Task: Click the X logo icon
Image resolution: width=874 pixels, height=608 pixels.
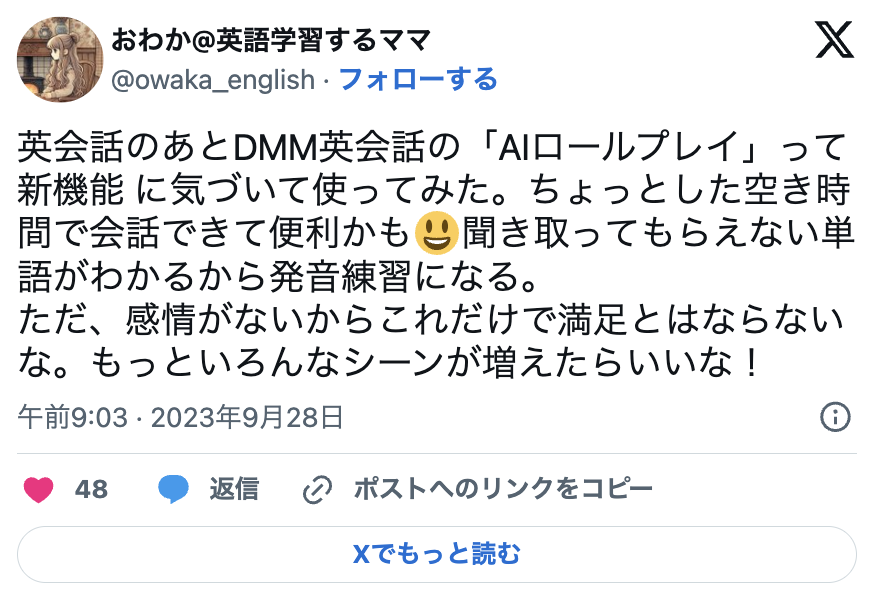Action: 834,40
